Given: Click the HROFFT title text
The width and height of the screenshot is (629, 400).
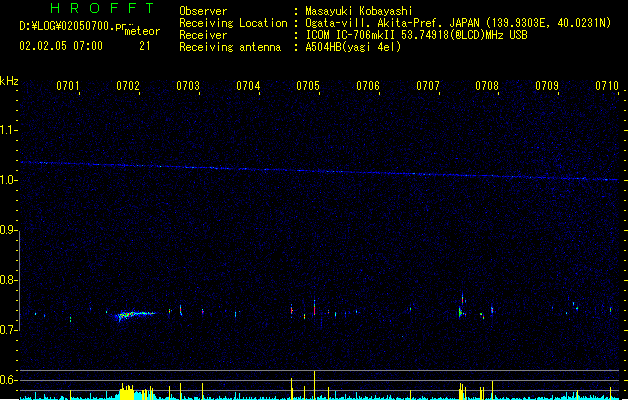Looking at the screenshot, I should pyautogui.click(x=102, y=8).
